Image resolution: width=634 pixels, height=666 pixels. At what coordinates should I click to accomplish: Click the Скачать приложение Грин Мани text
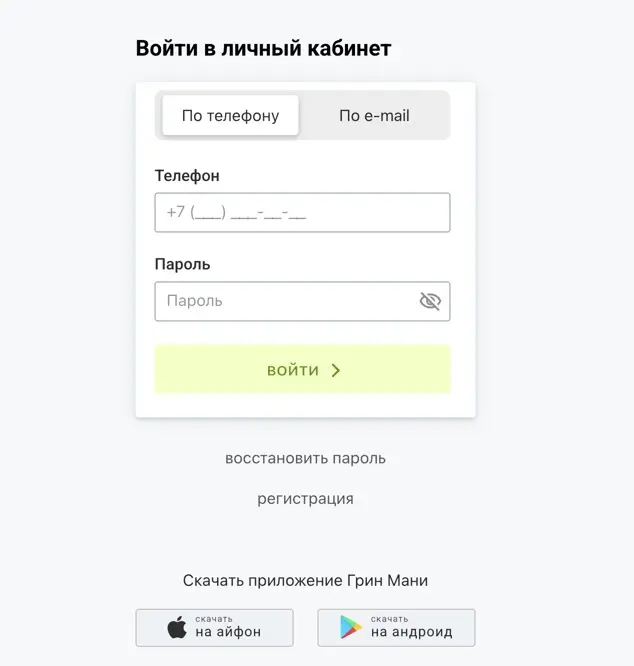pyautogui.click(x=305, y=581)
